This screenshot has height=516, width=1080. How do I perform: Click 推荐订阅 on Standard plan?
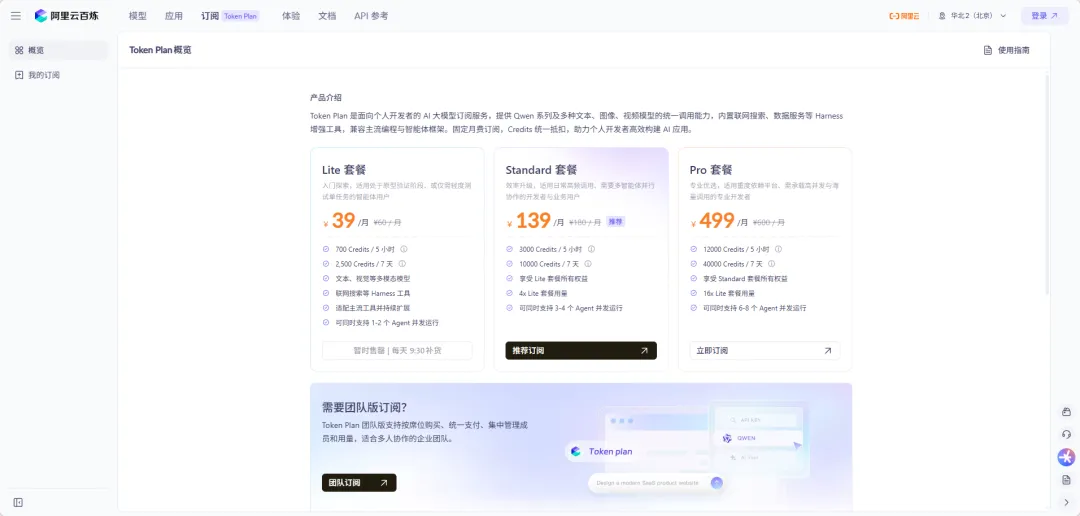pos(581,351)
